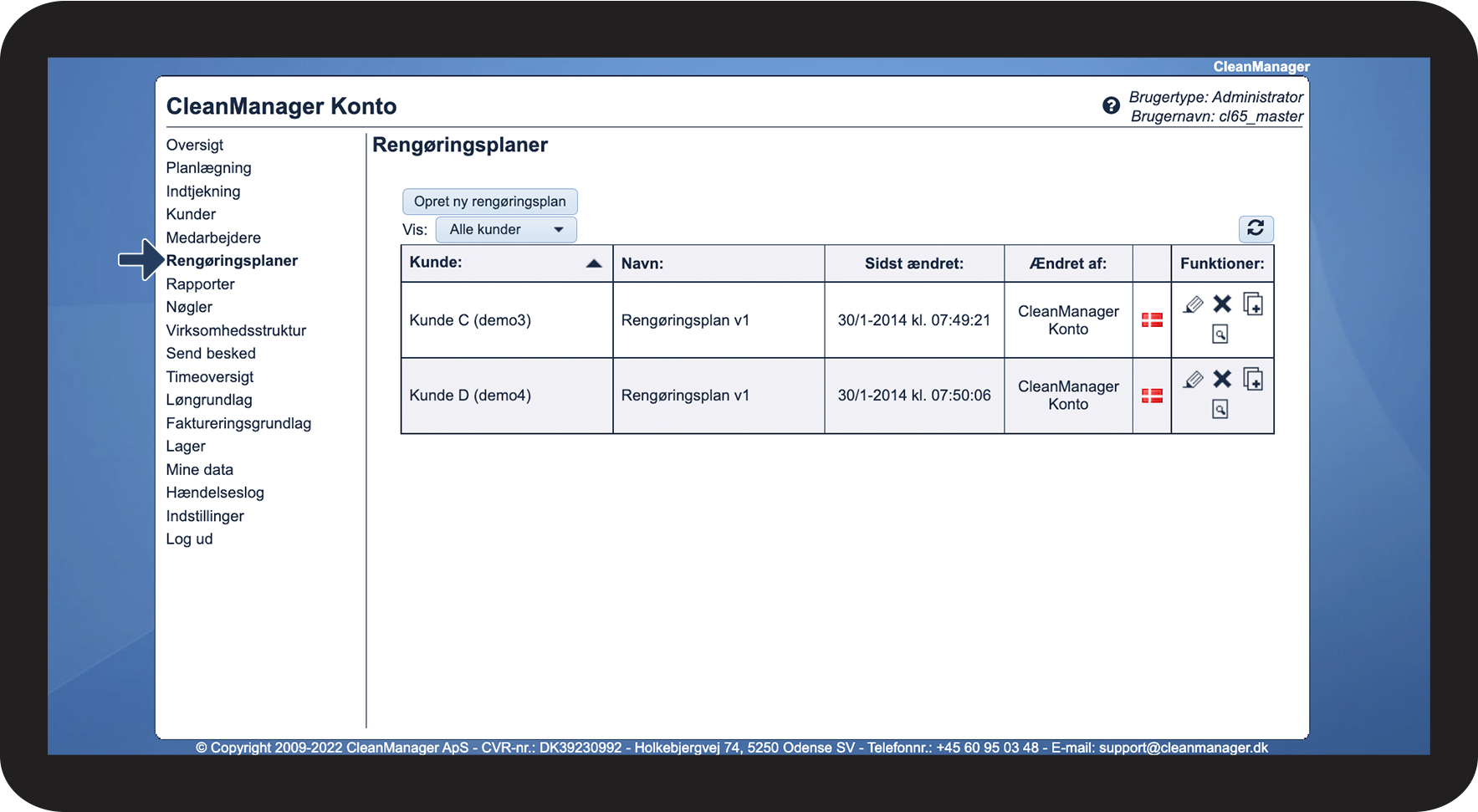This screenshot has height=812, width=1478.
Task: Create a new plan with Opret ny rengøringsplan
Action: (x=490, y=202)
